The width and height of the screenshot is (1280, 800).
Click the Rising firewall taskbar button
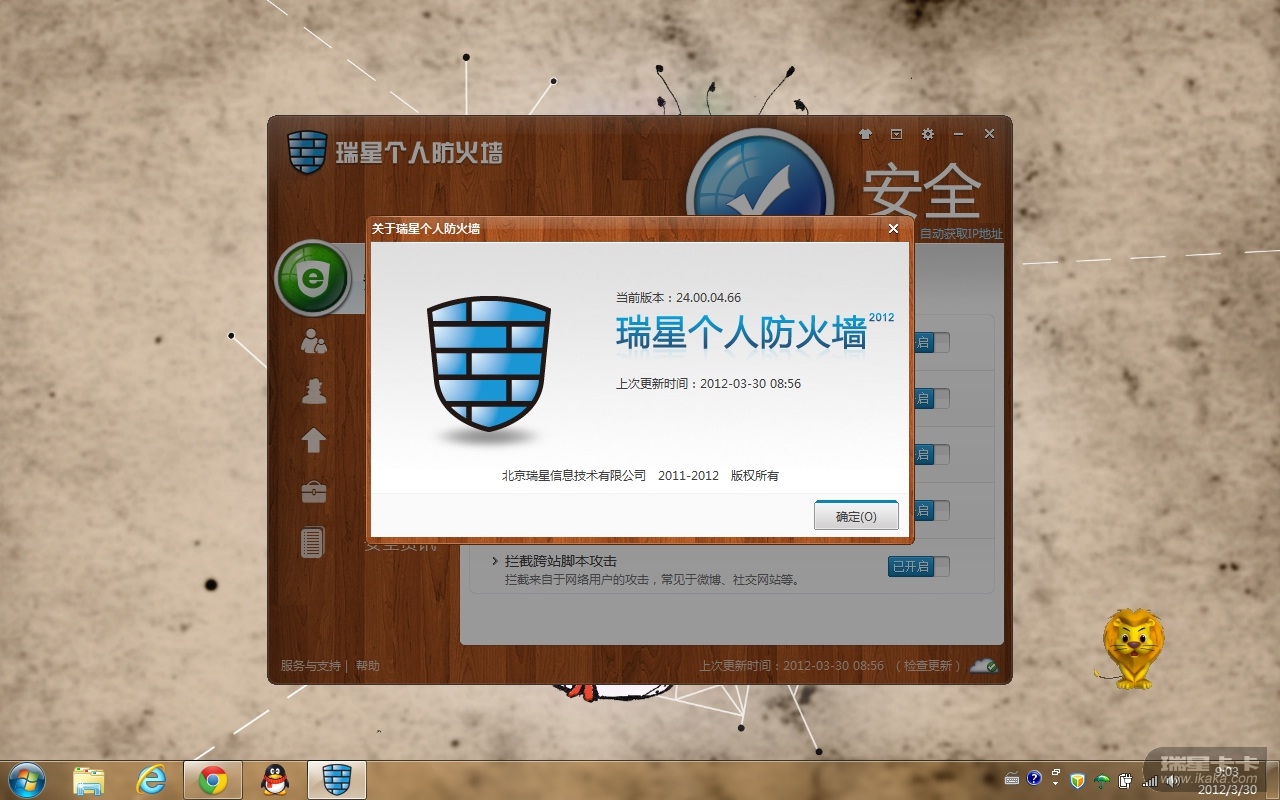(337, 780)
